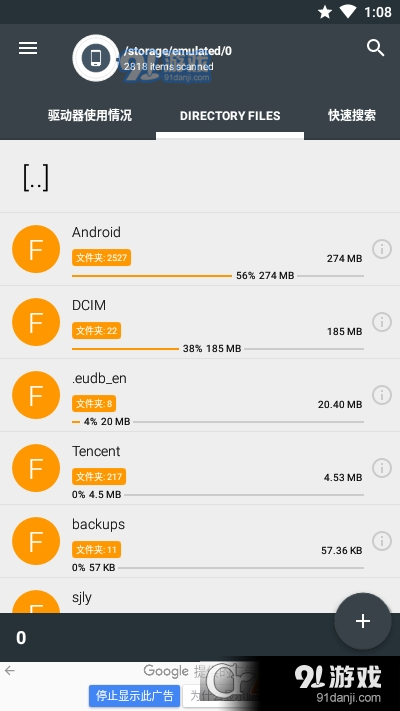The width and height of the screenshot is (400, 711).
Task: Open info for DCIM folder
Action: coord(382,321)
